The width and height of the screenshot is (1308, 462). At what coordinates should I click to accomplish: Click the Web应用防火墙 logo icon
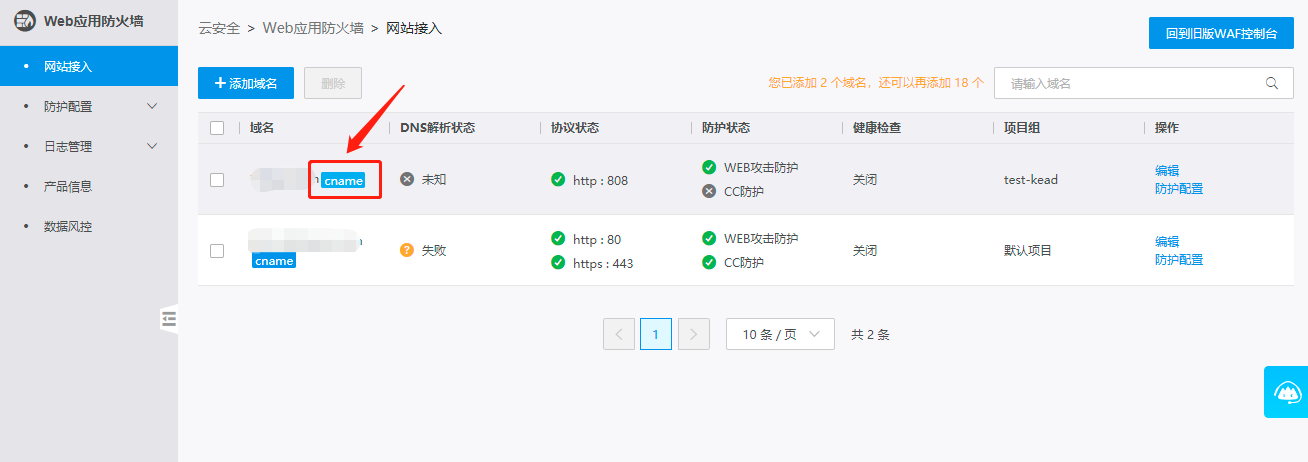pyautogui.click(x=24, y=20)
